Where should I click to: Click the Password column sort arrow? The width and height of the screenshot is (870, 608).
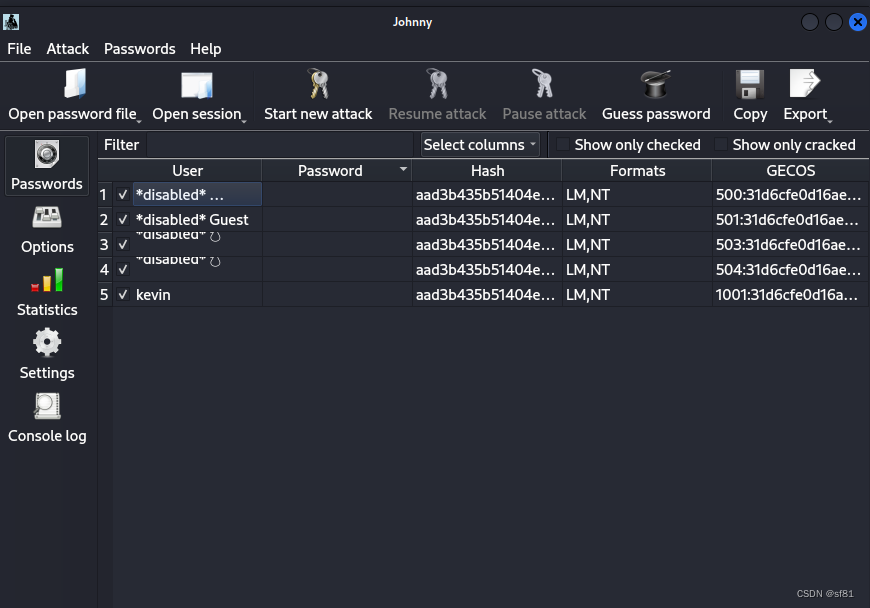pyautogui.click(x=403, y=169)
